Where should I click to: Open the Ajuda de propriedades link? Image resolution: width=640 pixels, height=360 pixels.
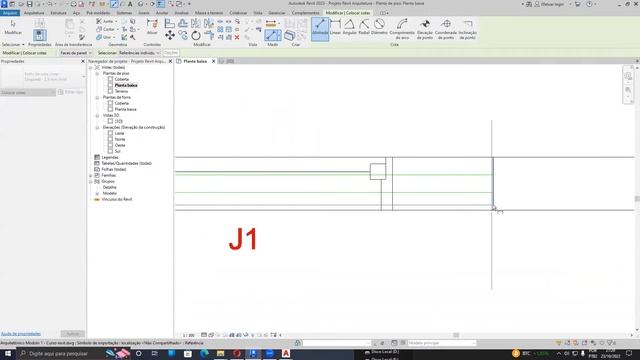pyautogui.click(x=21, y=334)
